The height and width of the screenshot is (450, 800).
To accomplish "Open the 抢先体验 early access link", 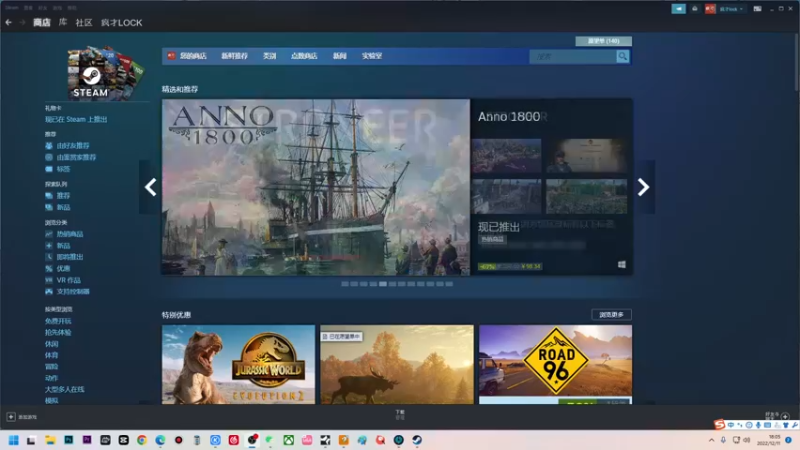I will tap(58, 332).
